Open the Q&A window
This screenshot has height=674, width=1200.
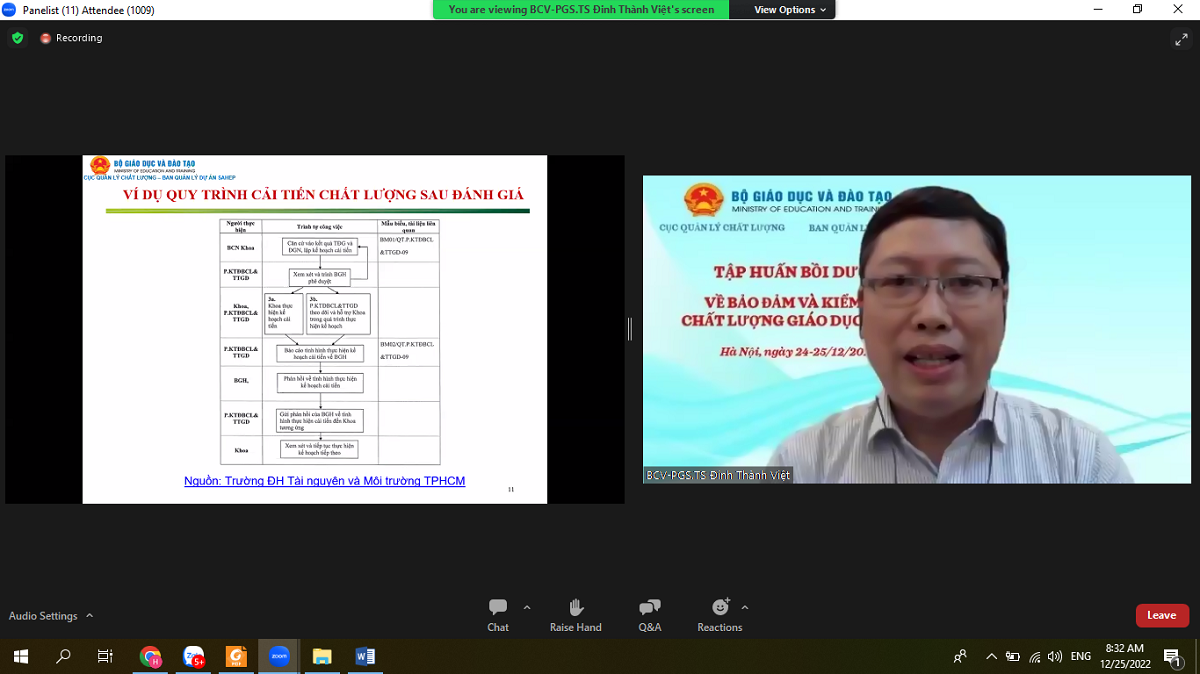649,615
